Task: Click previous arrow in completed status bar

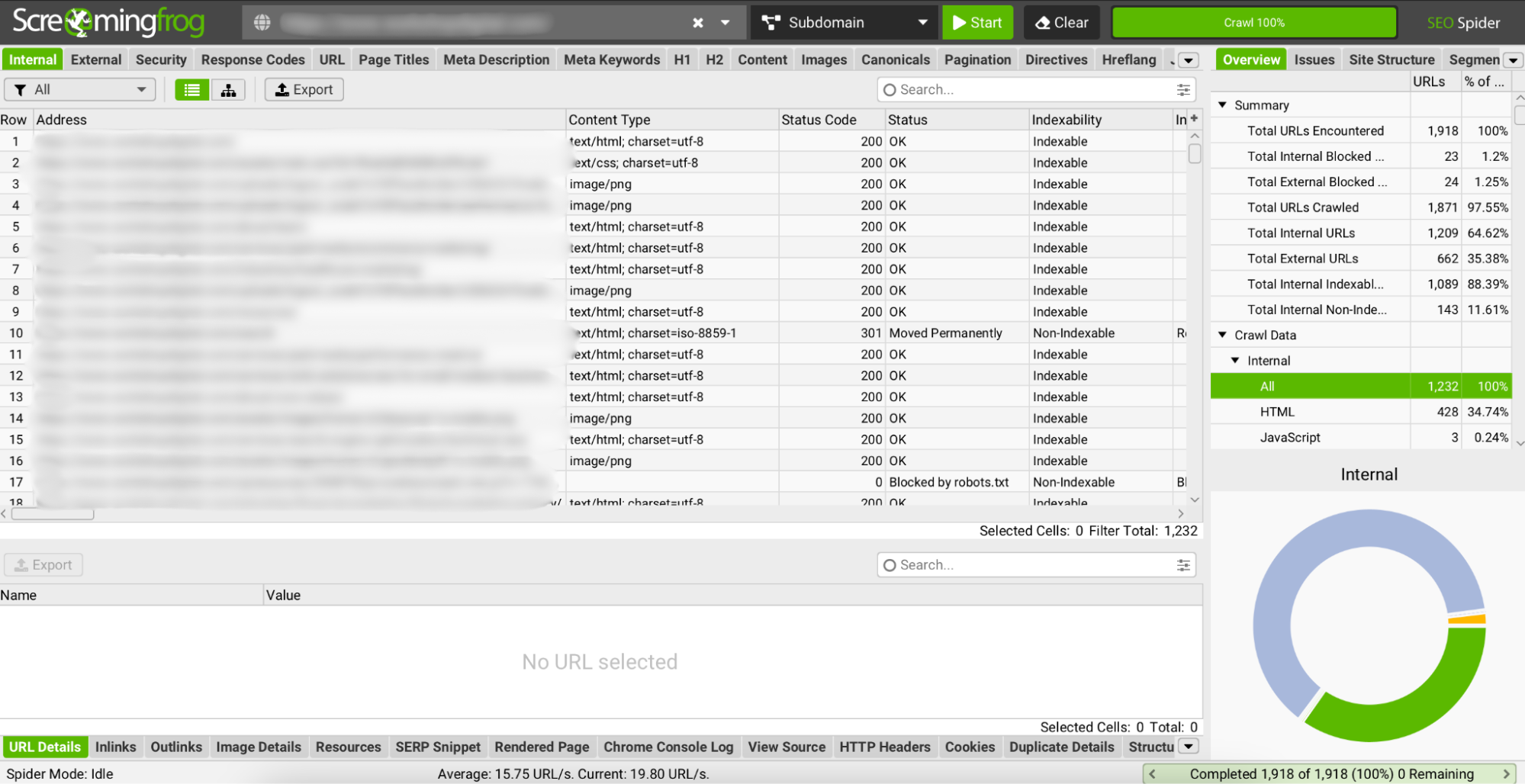Action: (1152, 774)
